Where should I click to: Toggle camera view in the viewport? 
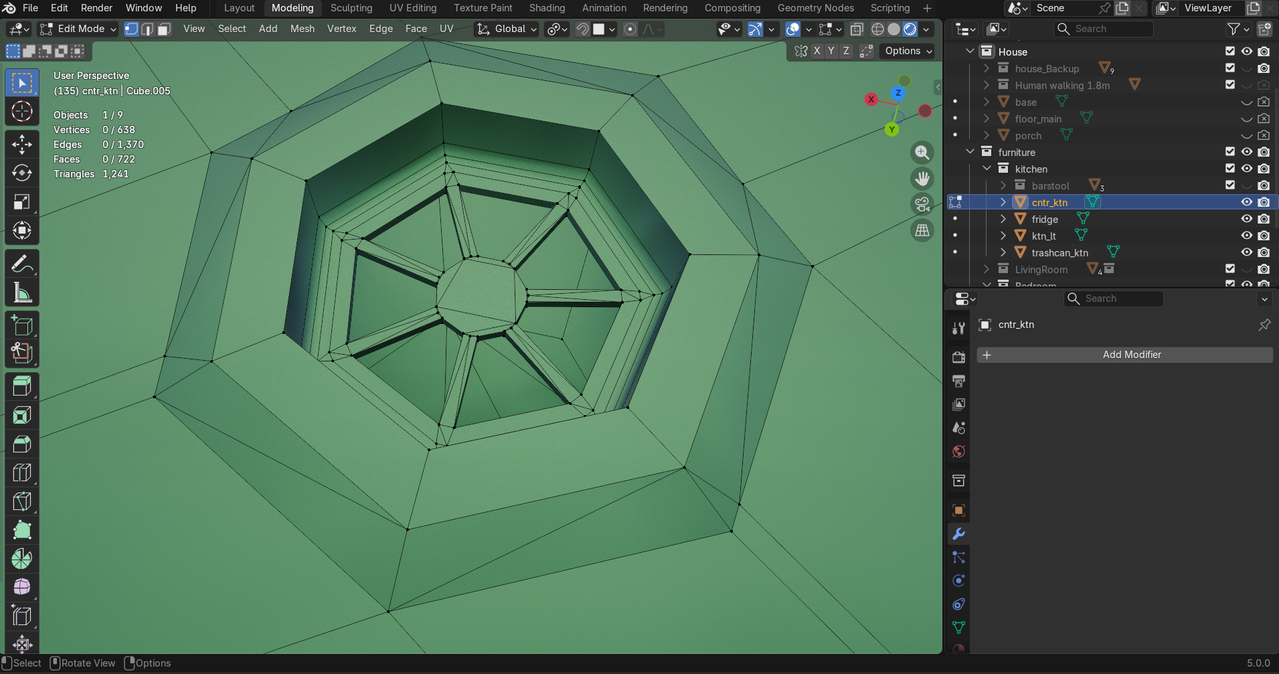click(922, 204)
